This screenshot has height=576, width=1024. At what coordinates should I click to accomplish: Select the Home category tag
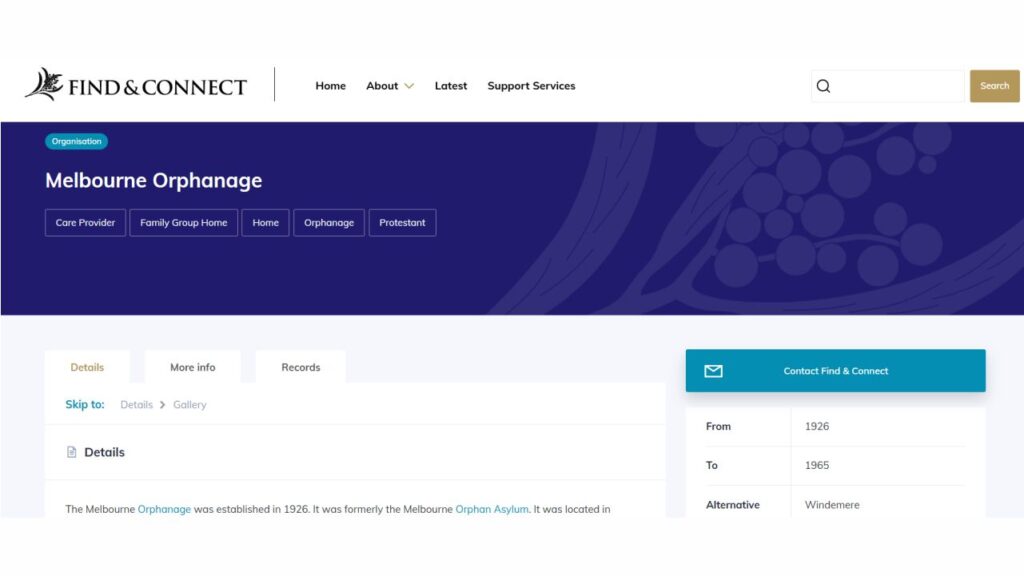265,223
